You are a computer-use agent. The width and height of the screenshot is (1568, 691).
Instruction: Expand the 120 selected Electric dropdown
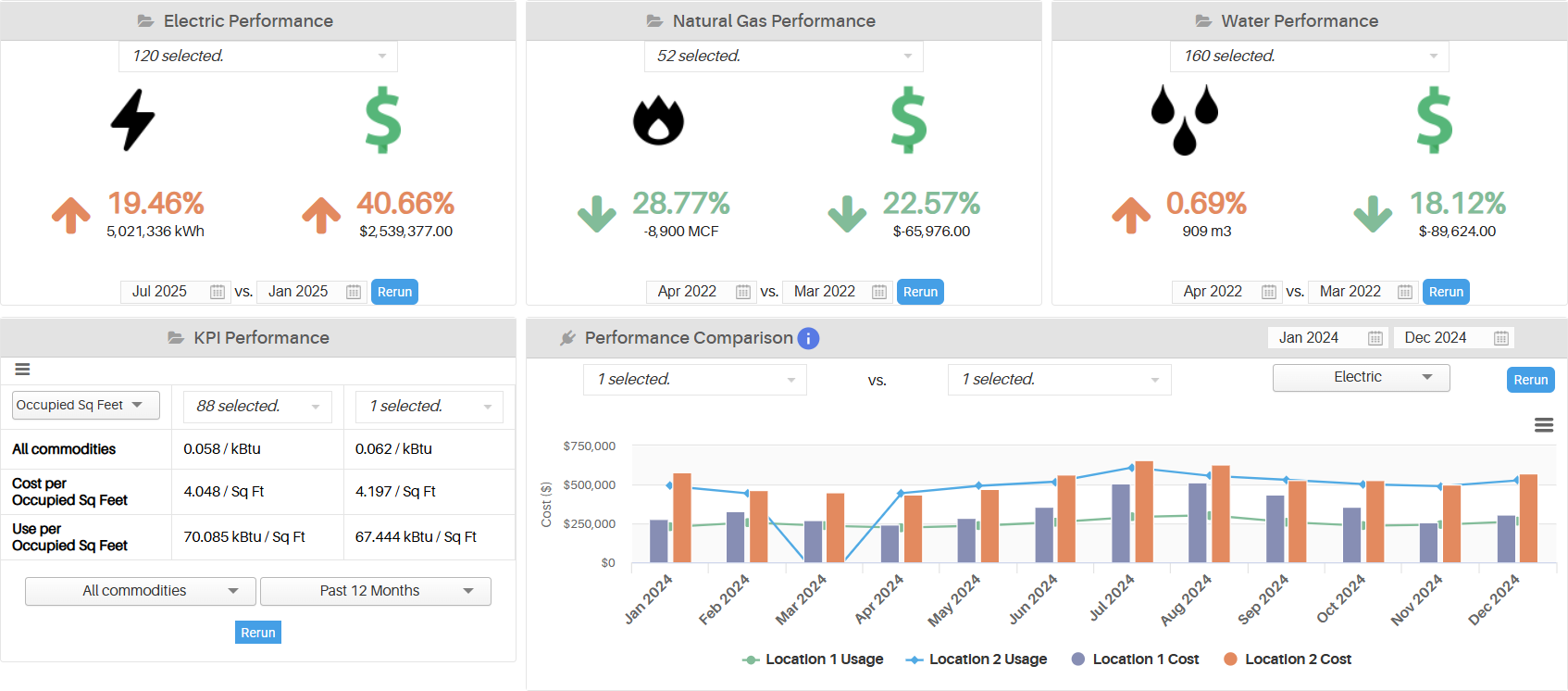(x=258, y=57)
